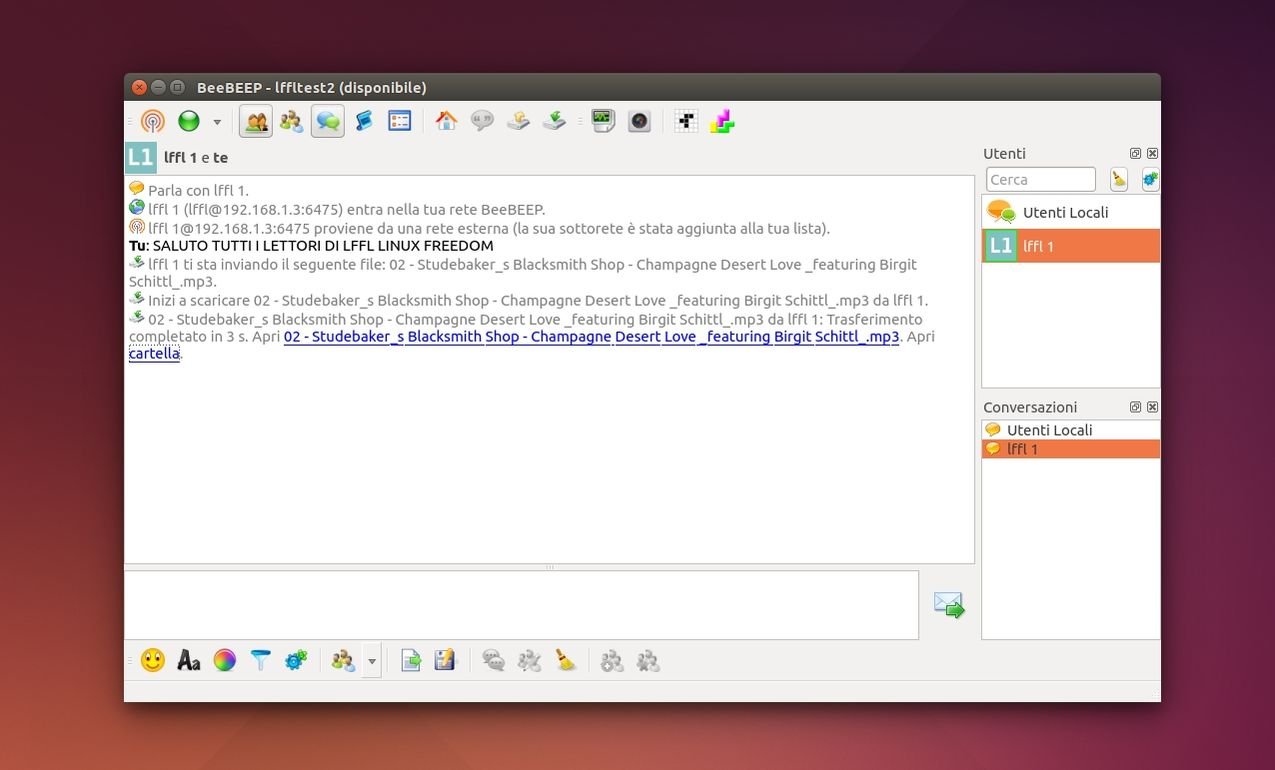Screen dimensions: 1275x770
Task: Click the Cerca search field
Action: coord(1040,180)
